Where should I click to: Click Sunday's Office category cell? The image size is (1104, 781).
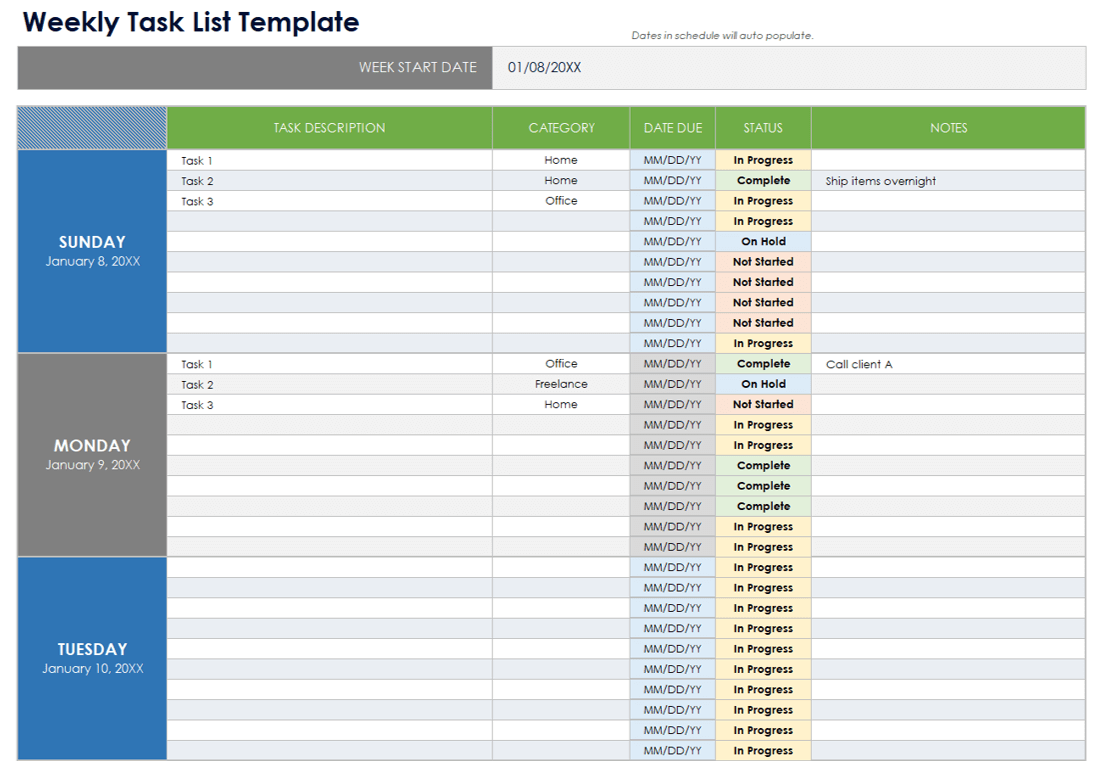561,201
